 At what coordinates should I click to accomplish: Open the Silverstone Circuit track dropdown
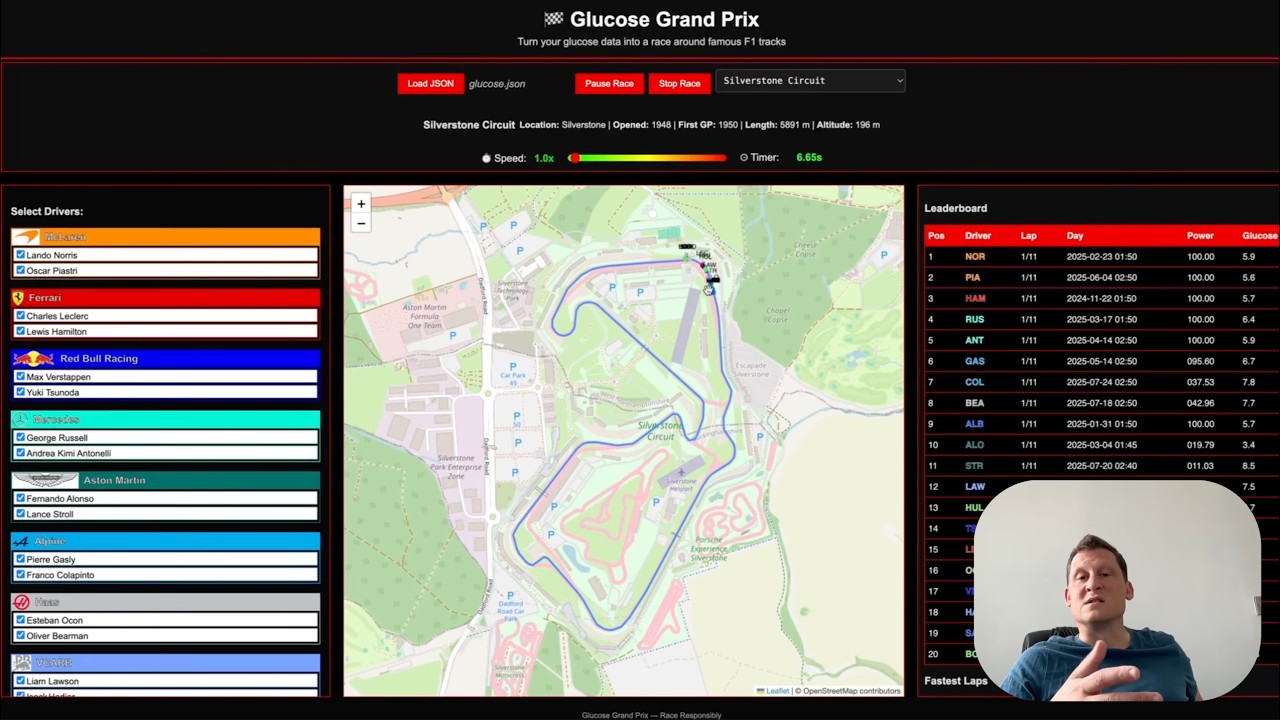click(810, 81)
